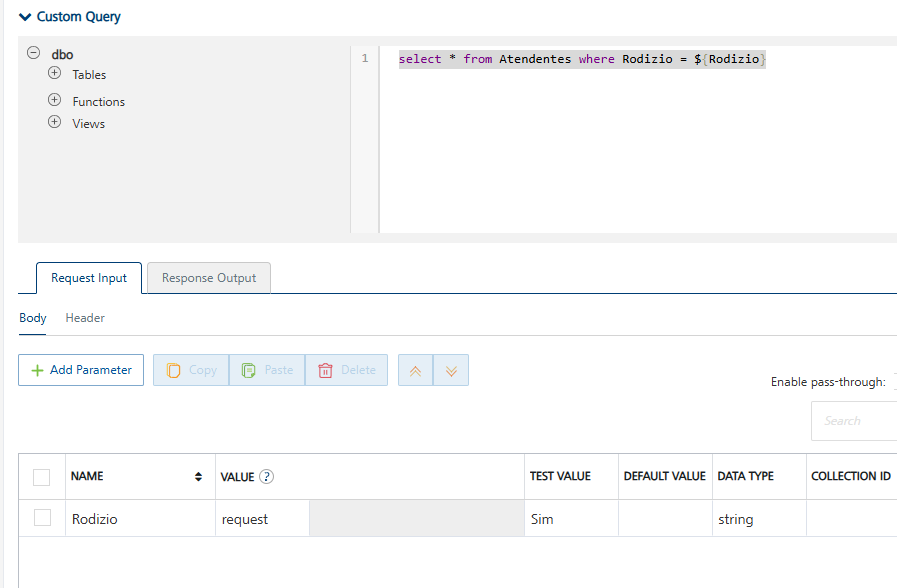Image resolution: width=897 pixels, height=588 pixels.
Task: Click the Add Parameter button
Action: (x=81, y=370)
